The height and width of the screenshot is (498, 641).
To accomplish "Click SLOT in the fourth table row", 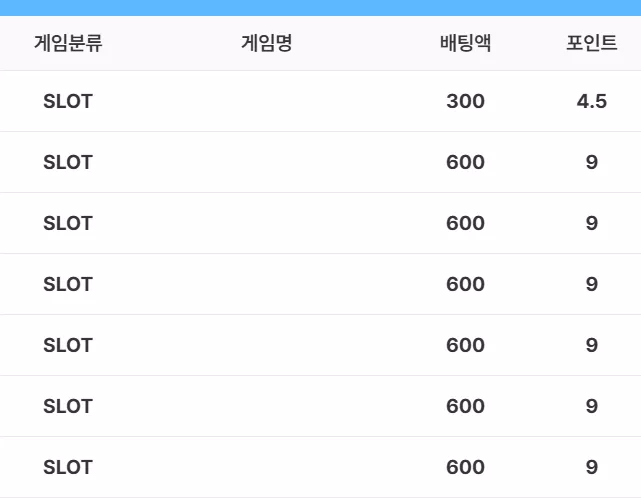I will tap(68, 284).
